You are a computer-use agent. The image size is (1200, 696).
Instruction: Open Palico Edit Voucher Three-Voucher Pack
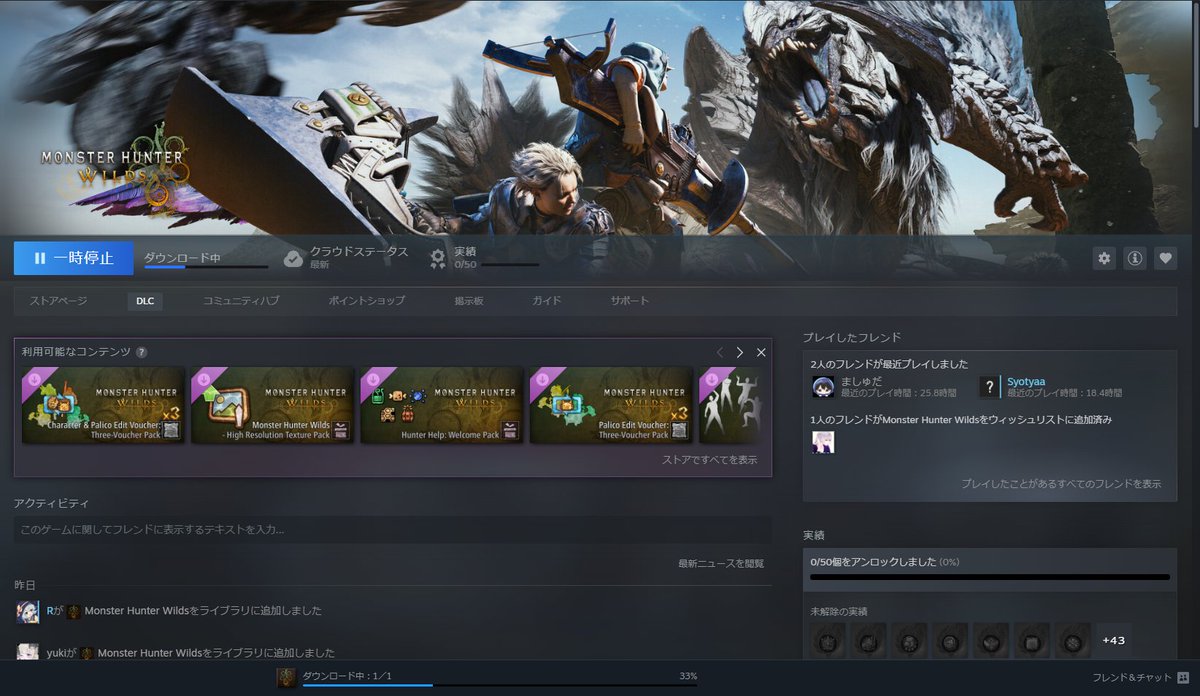click(x=611, y=405)
